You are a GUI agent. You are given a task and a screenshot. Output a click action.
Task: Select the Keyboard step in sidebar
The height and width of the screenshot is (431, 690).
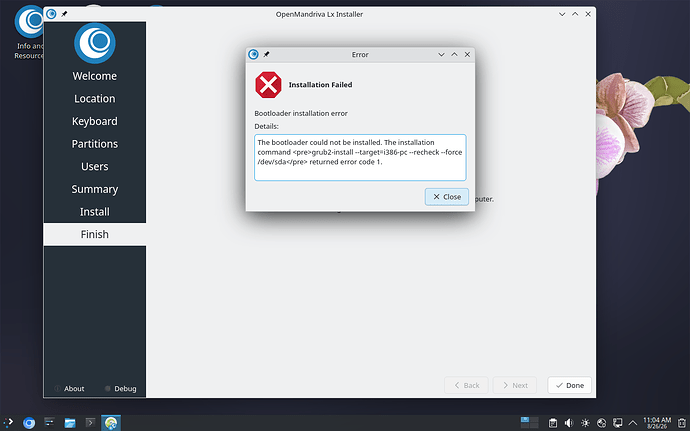(x=95, y=121)
